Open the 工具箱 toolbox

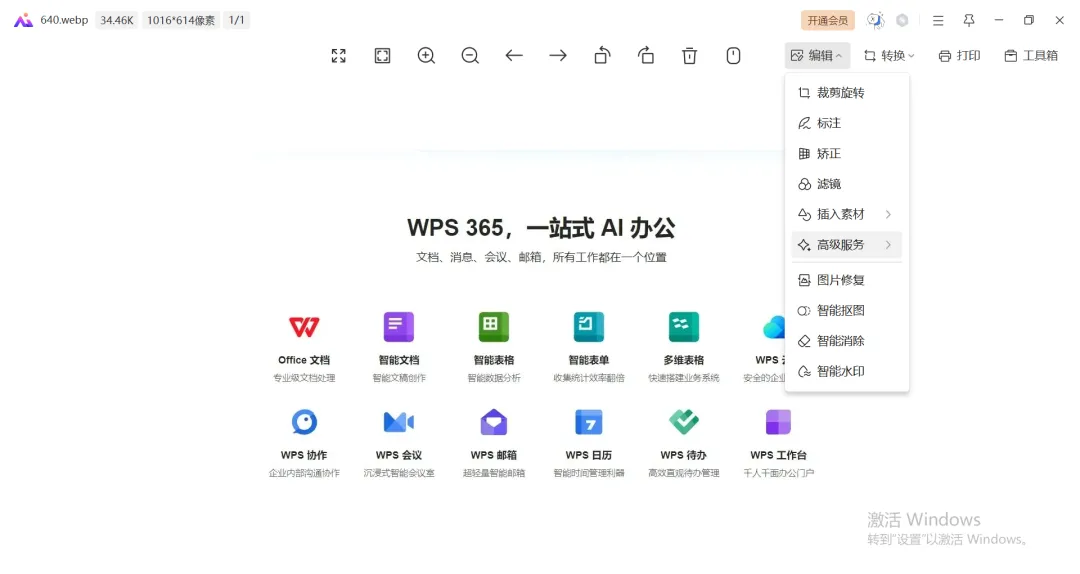click(x=1031, y=56)
